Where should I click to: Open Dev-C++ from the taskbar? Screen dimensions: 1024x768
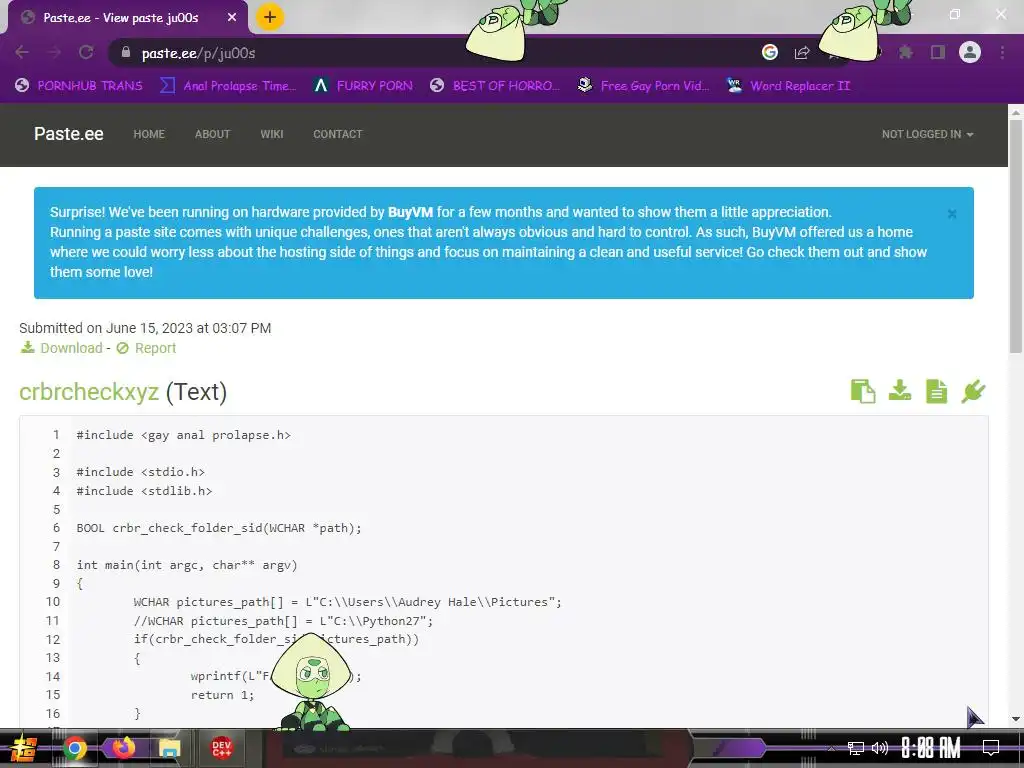(221, 748)
